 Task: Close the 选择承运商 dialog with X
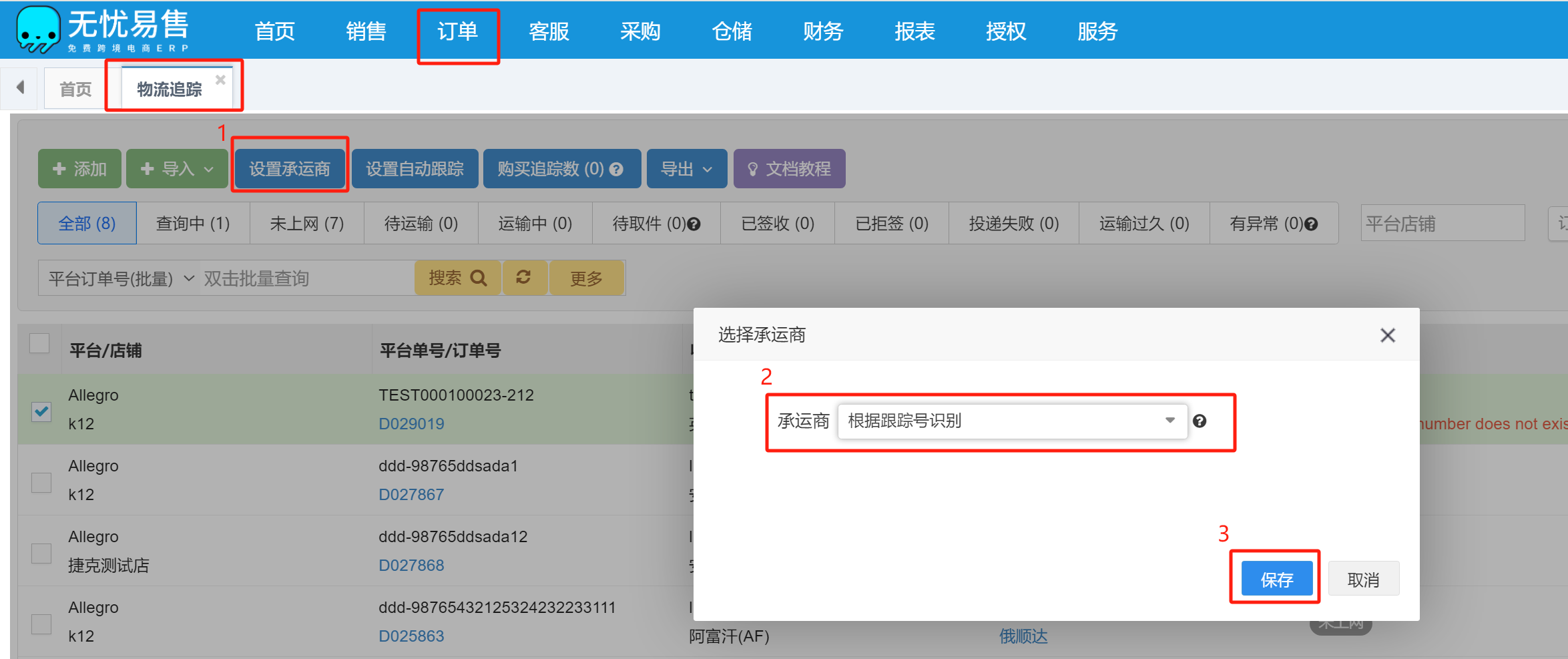[x=1387, y=335]
